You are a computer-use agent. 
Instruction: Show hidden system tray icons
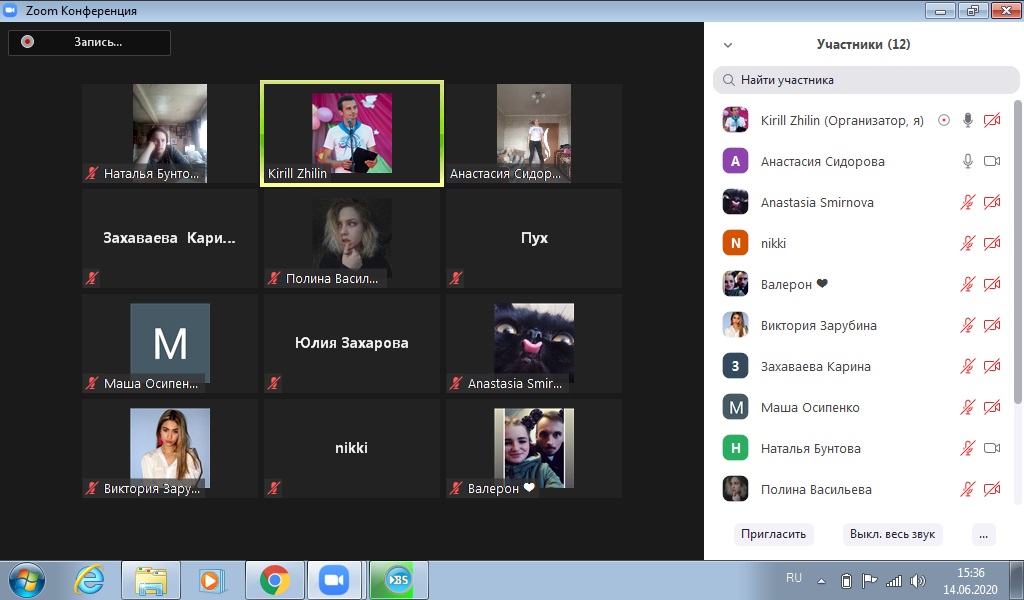coord(821,580)
